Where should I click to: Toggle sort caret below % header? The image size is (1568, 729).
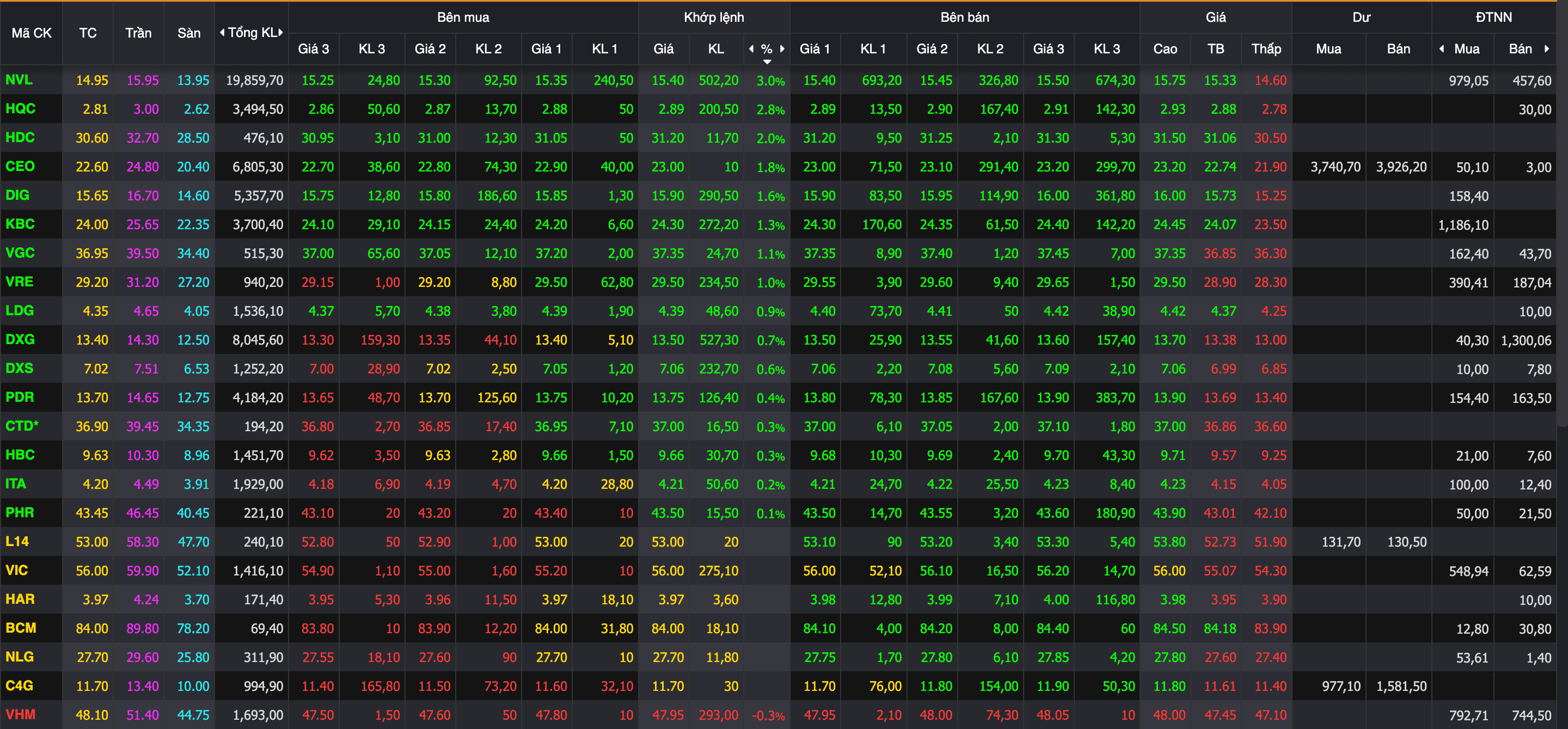click(767, 62)
